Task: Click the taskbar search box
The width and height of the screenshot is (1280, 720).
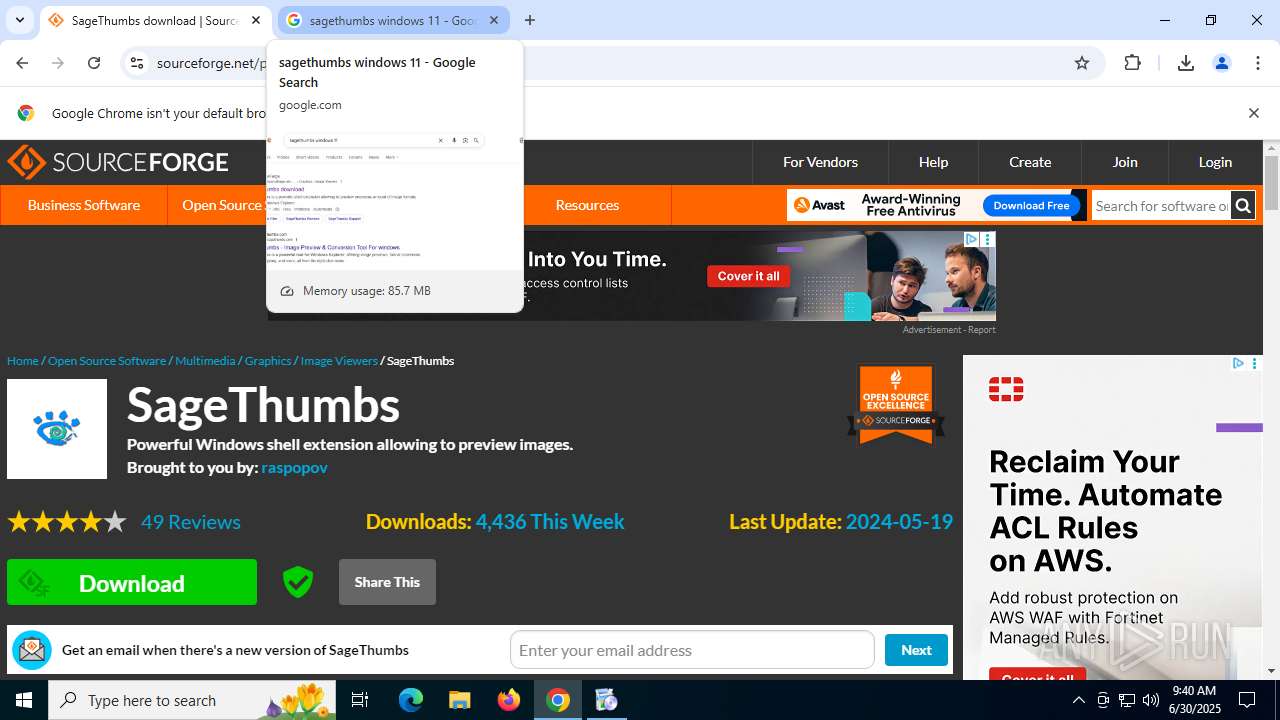Action: 192,700
